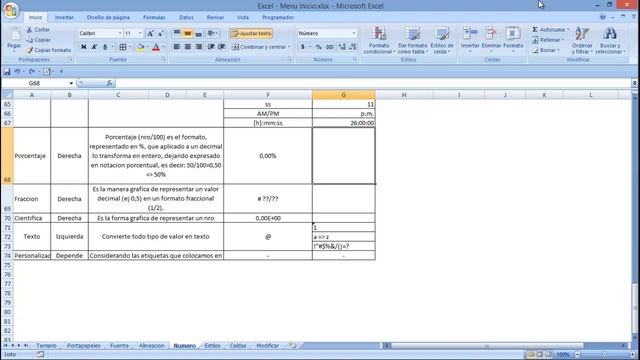Switch to the Revisar ribbon tab
Image resolution: width=640 pixels, height=360 pixels.
tap(215, 17)
